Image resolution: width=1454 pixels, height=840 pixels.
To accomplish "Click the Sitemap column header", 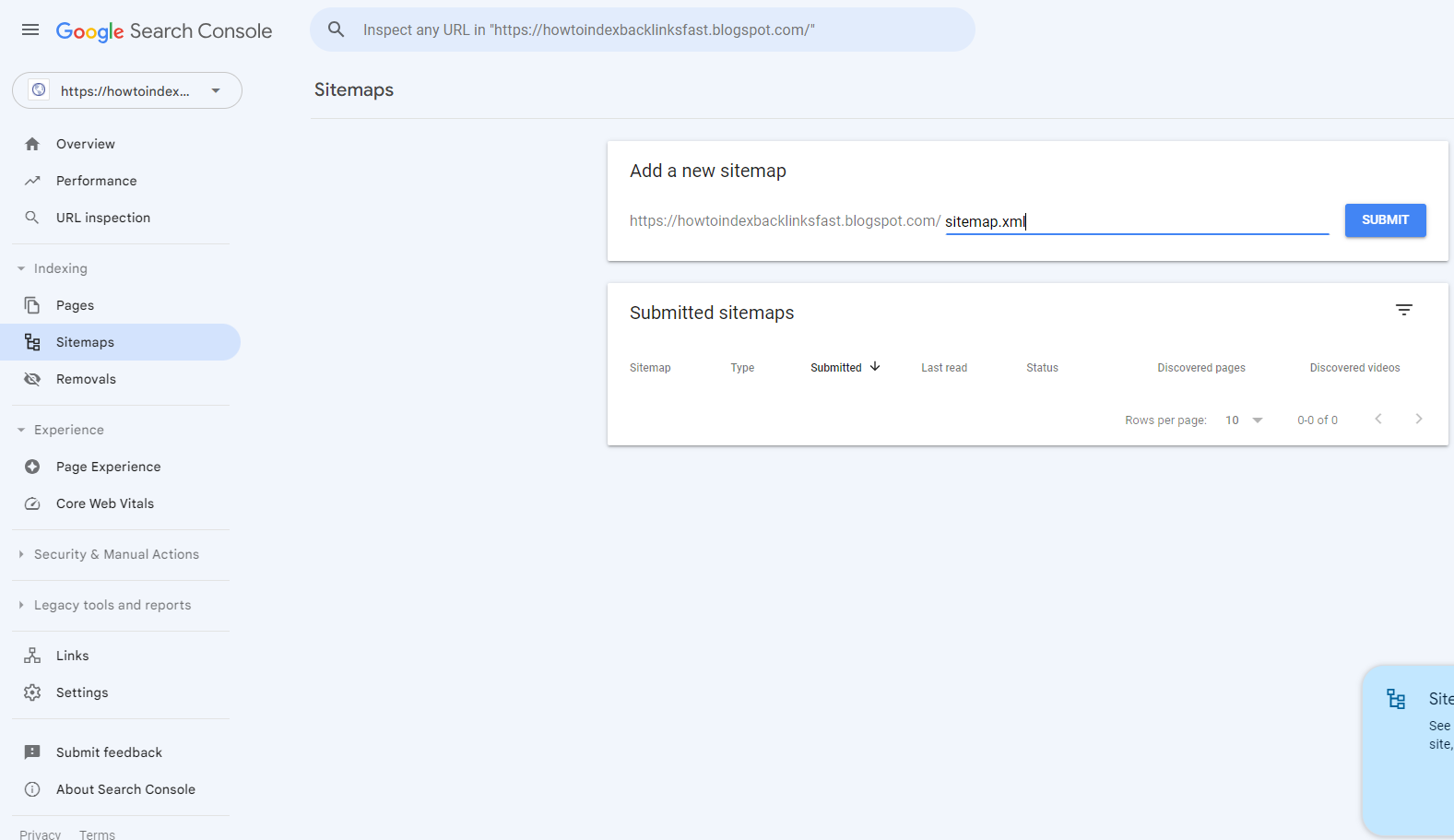I will point(650,367).
